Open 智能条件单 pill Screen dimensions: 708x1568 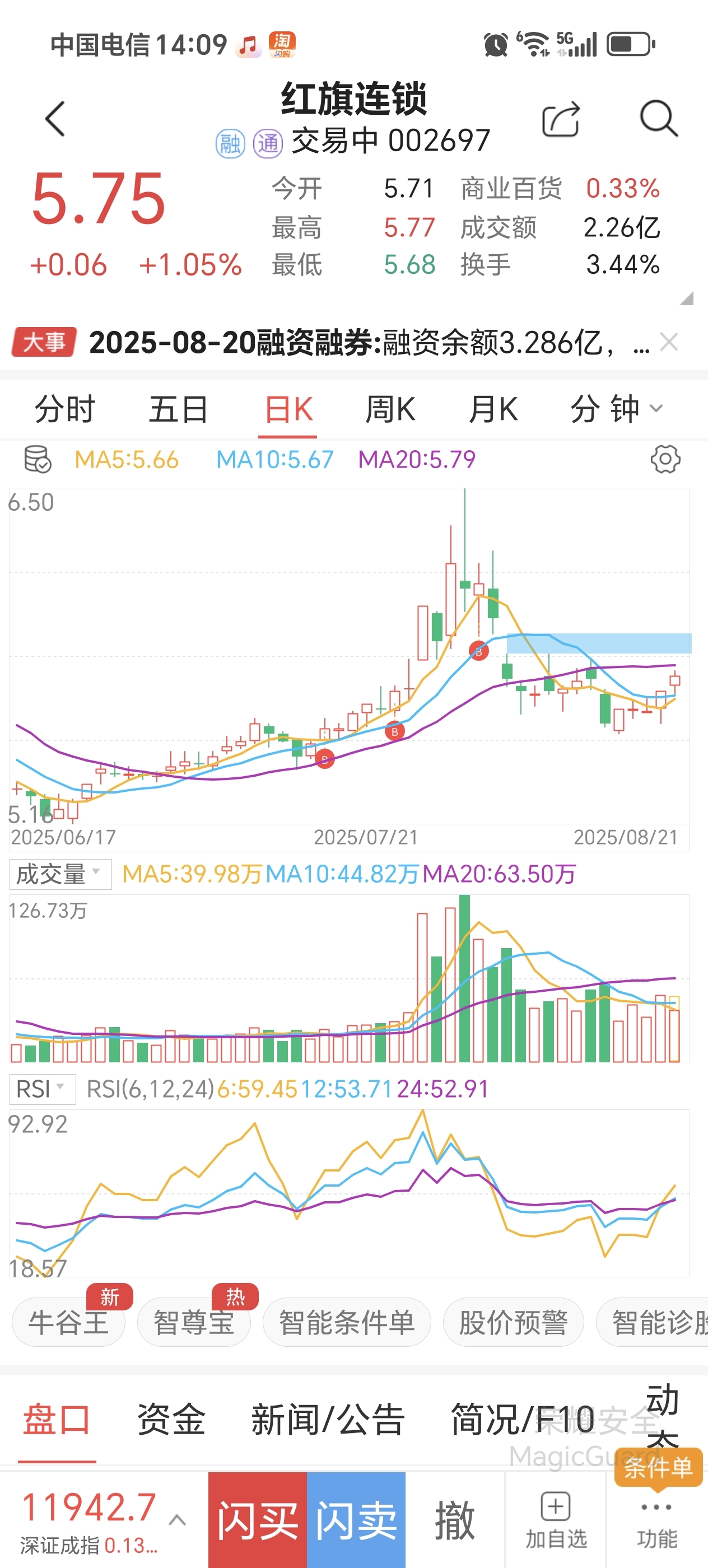point(346,1322)
